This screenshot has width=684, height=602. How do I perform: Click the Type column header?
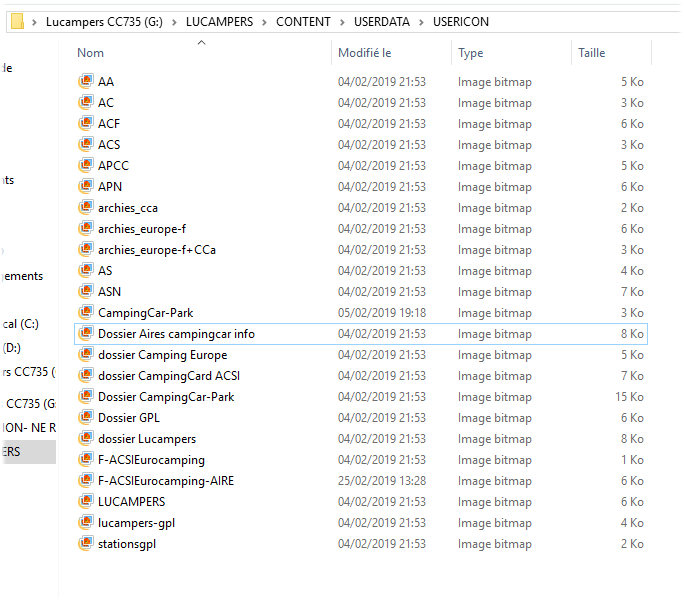coord(470,53)
